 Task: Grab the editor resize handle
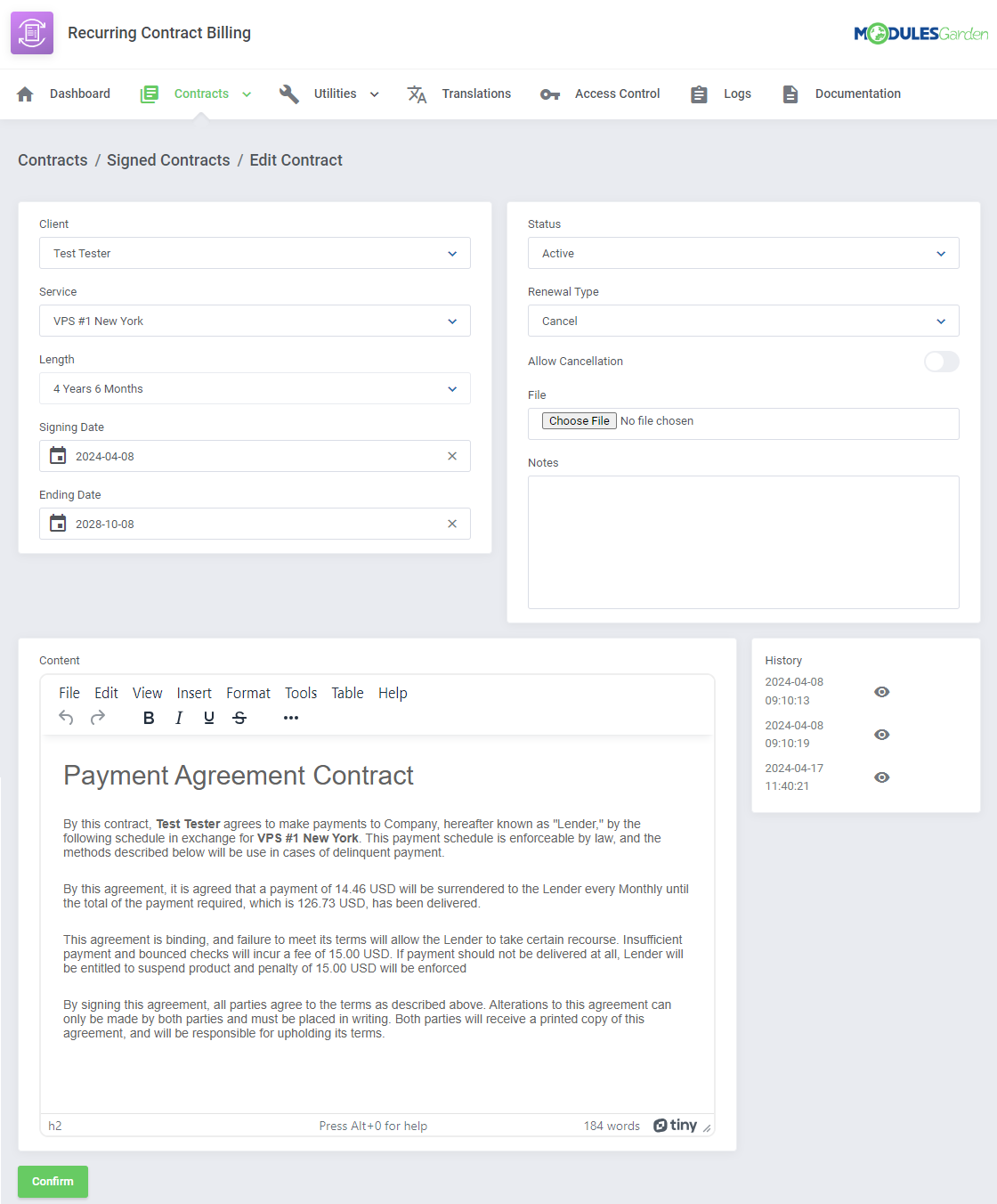[707, 1127]
